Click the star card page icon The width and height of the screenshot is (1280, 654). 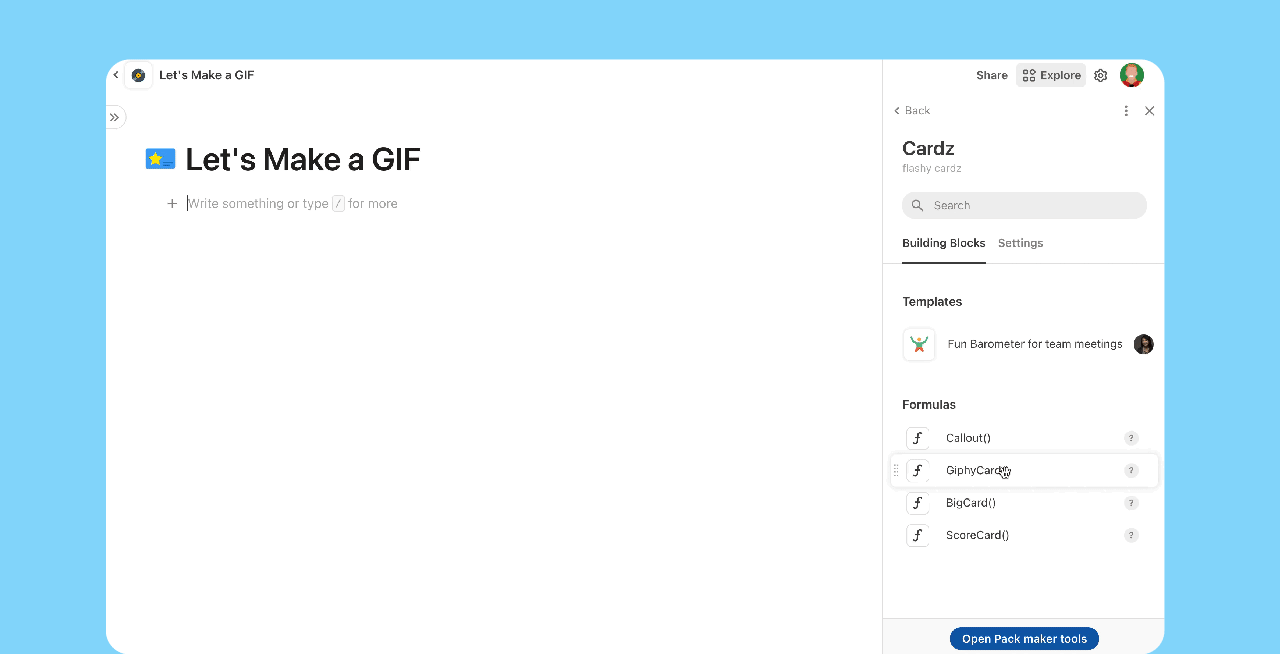tap(160, 159)
